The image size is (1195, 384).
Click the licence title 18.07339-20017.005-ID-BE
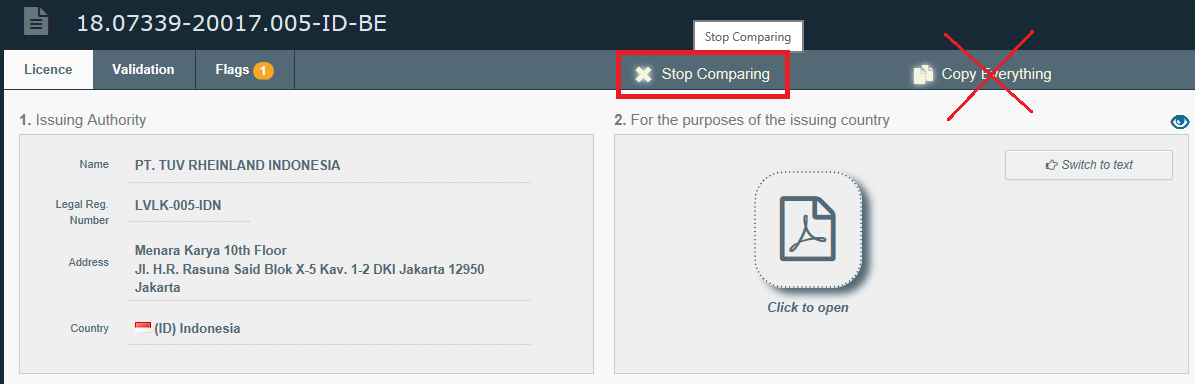pos(232,23)
